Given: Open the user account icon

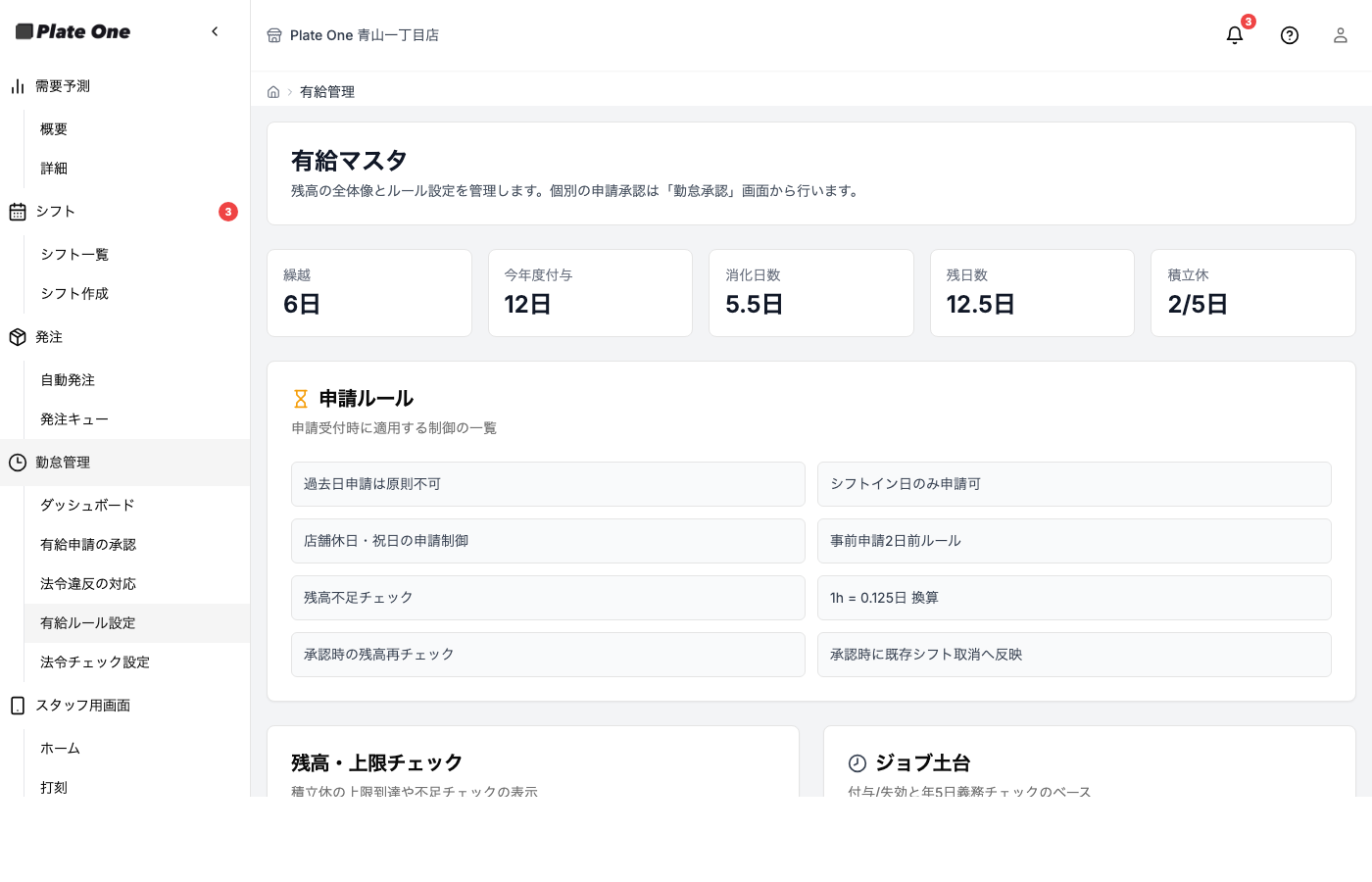Looking at the screenshot, I should [1341, 35].
